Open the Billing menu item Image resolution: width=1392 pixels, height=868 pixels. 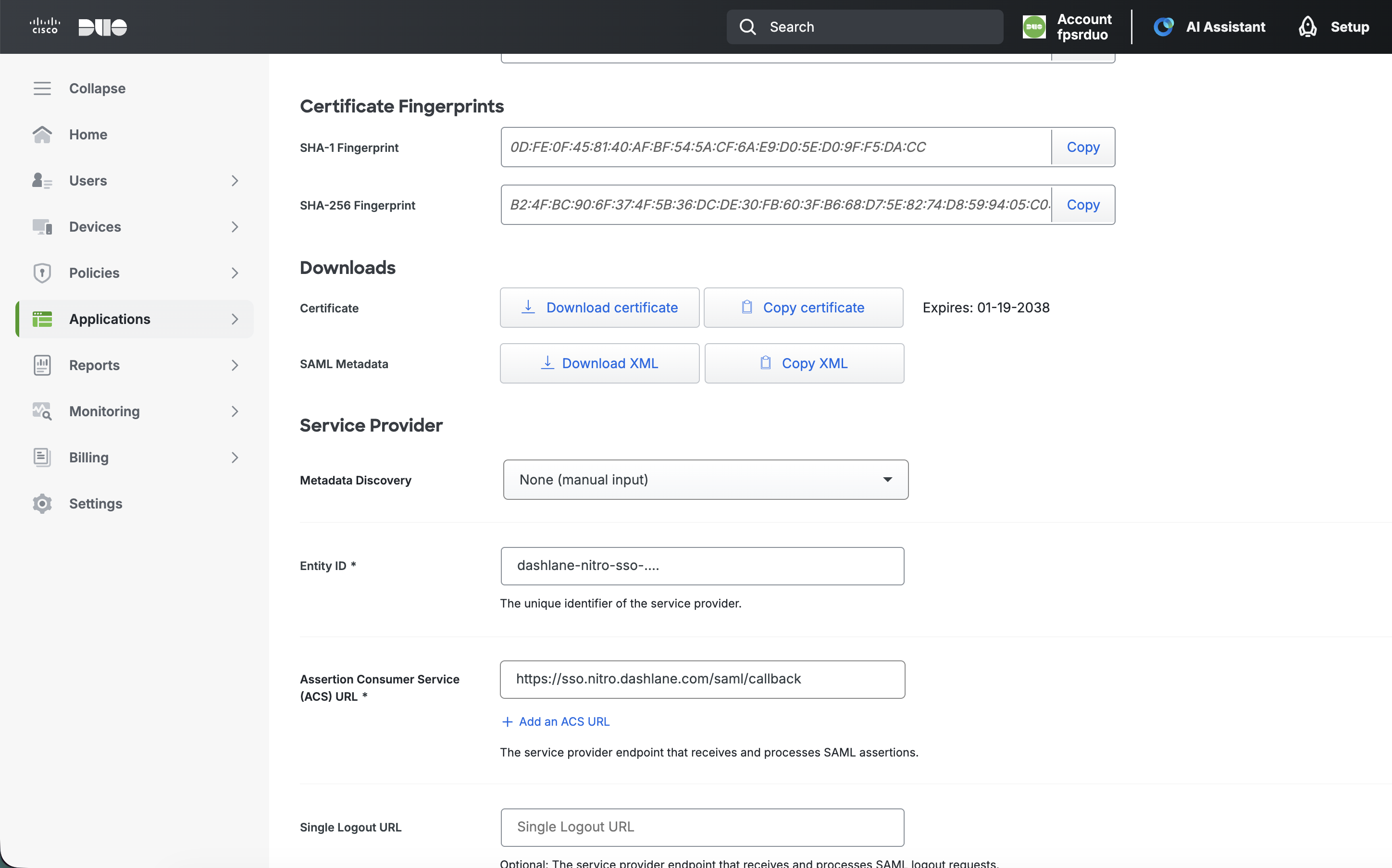[x=134, y=458]
